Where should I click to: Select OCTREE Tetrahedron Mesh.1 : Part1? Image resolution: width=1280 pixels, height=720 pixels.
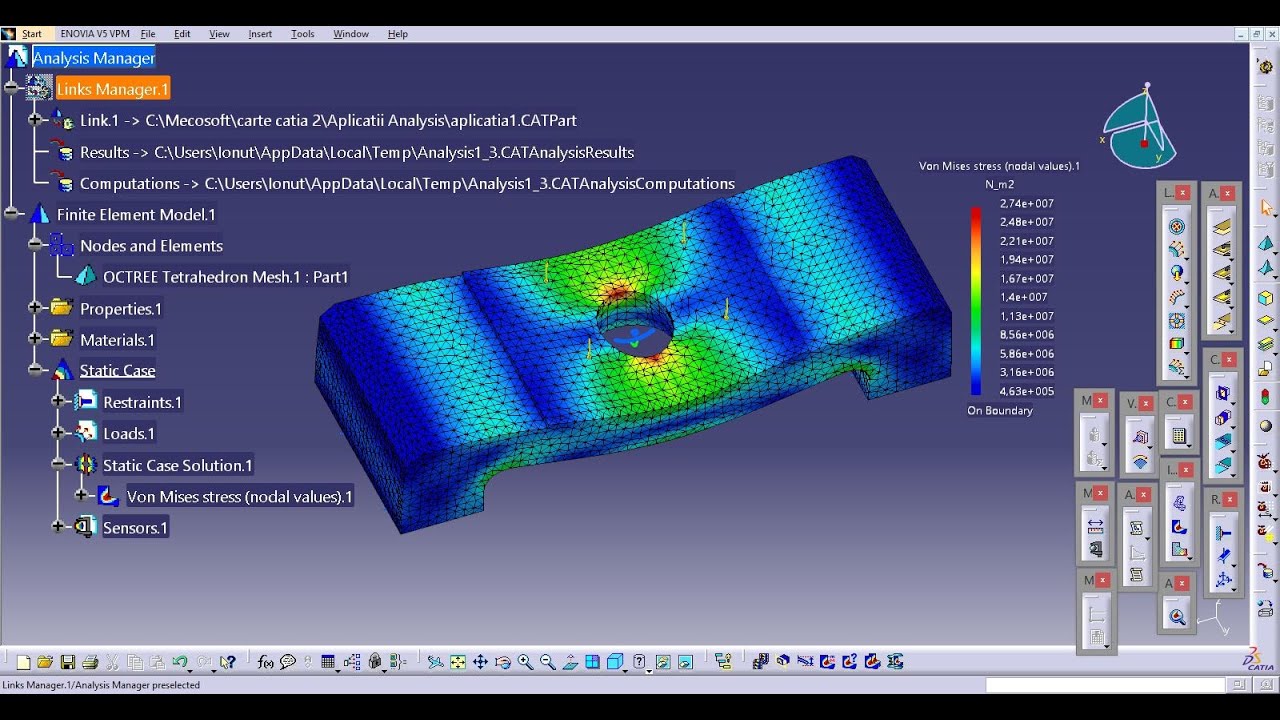point(226,277)
